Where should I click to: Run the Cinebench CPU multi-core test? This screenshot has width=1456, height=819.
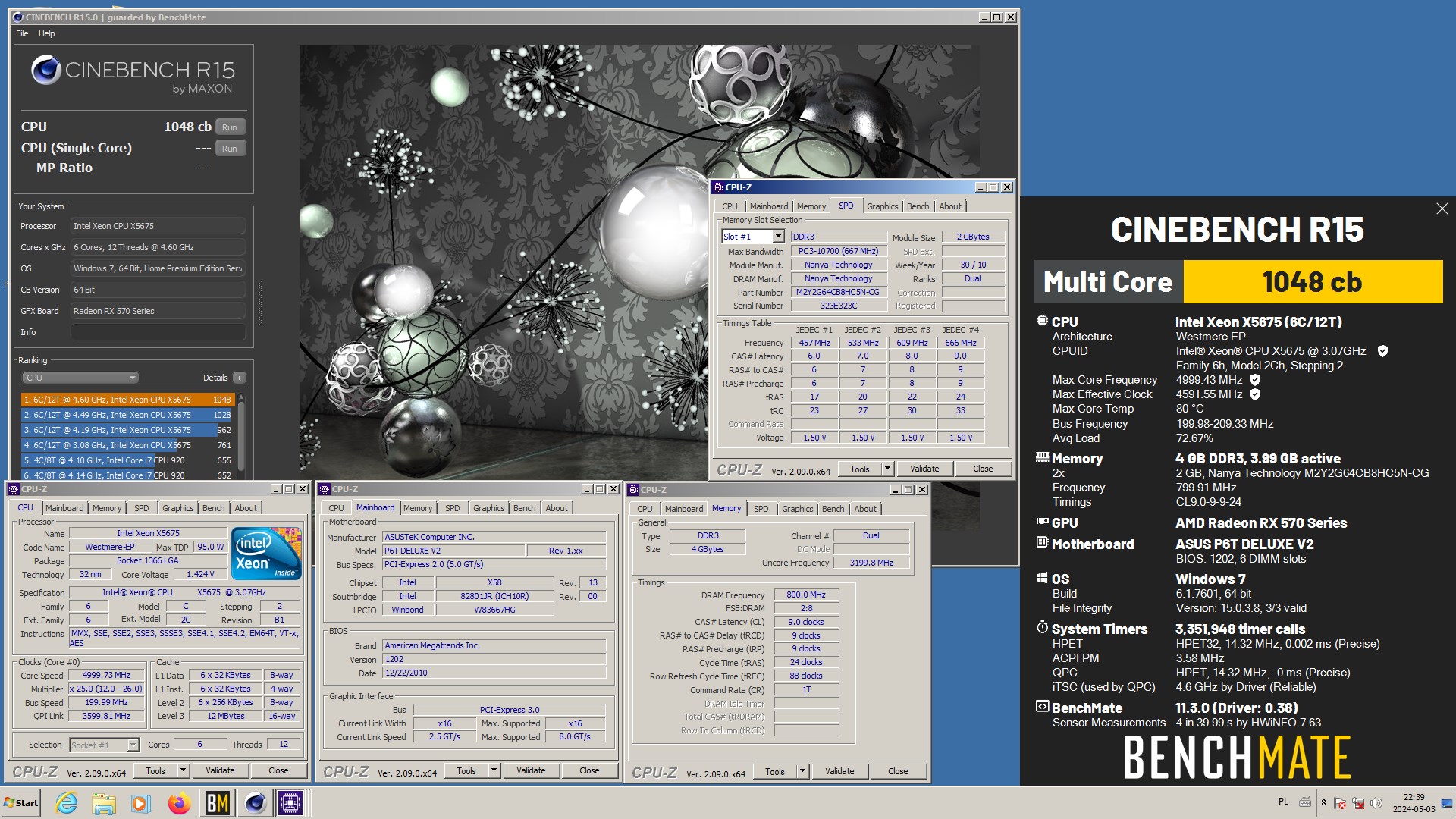coord(231,127)
